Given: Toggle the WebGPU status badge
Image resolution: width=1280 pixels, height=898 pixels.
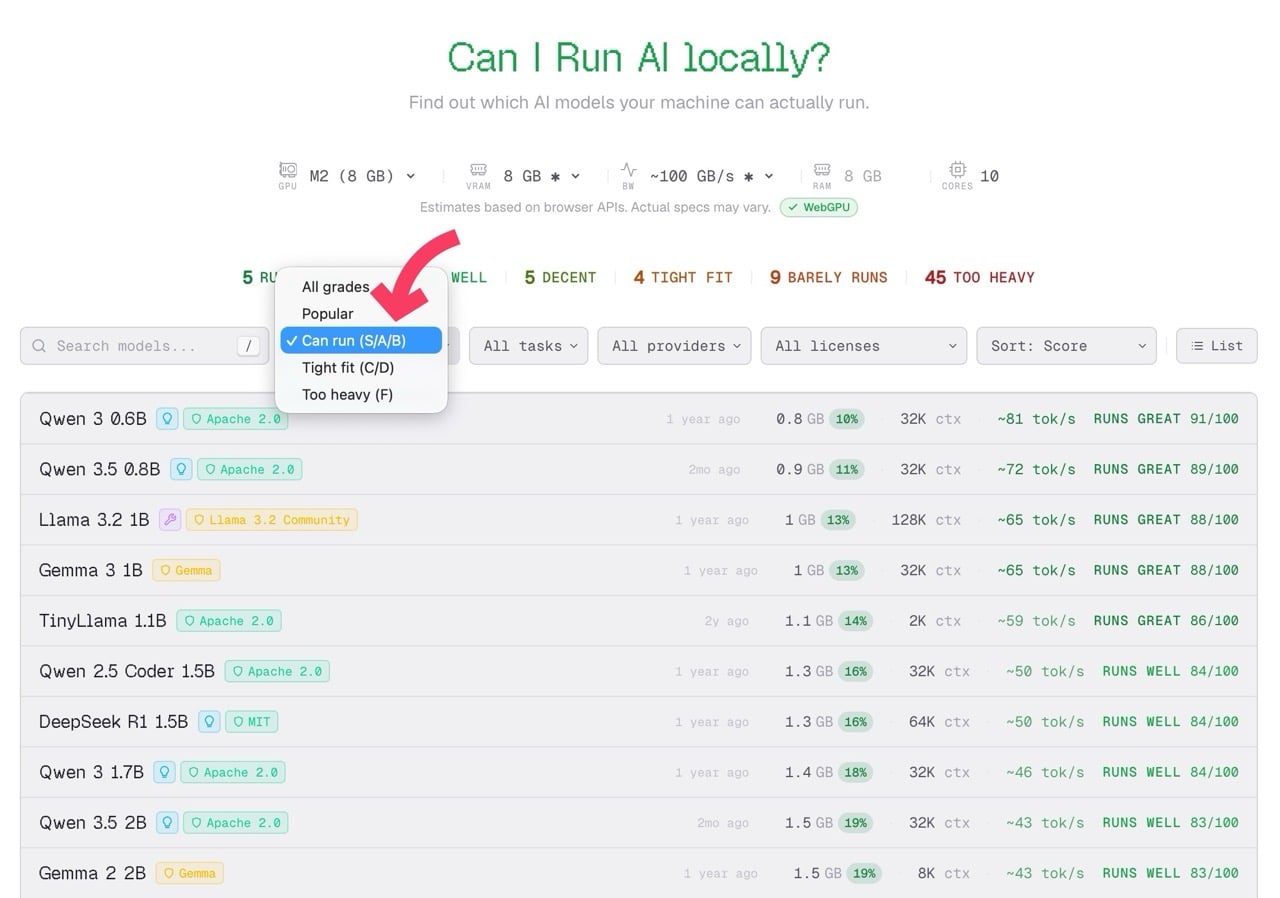Looking at the screenshot, I should (819, 207).
